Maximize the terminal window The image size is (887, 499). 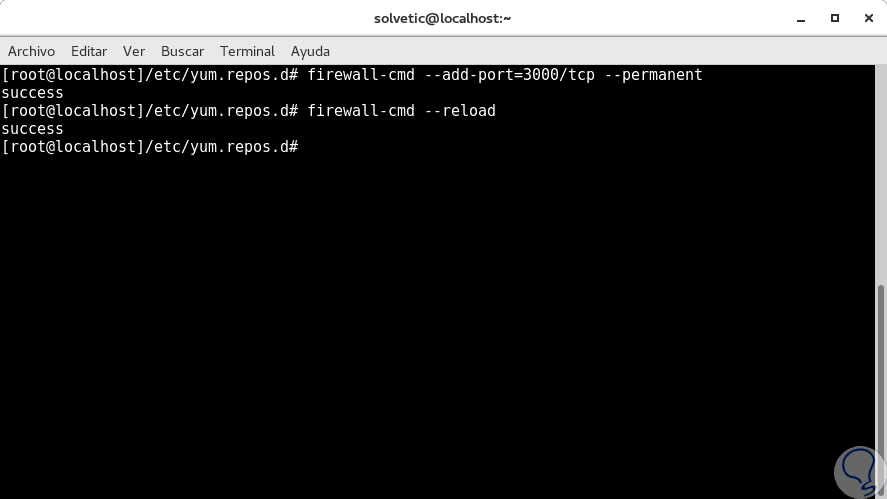835,18
